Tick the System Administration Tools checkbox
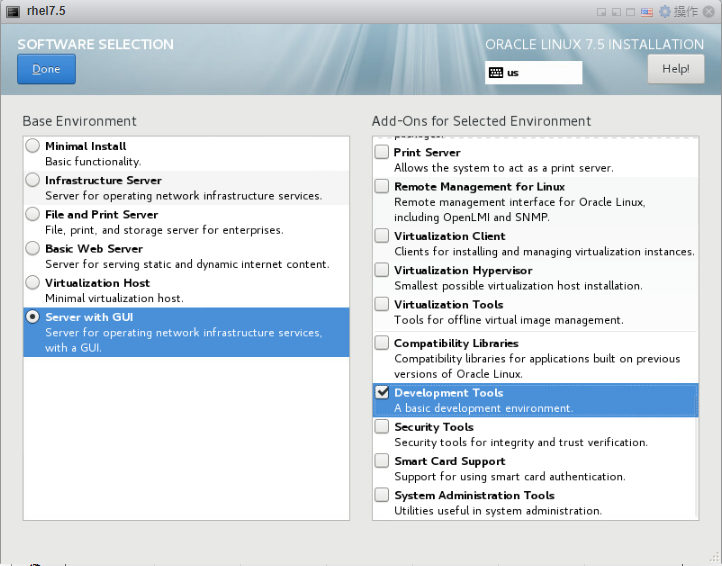This screenshot has width=722, height=566. click(x=382, y=495)
